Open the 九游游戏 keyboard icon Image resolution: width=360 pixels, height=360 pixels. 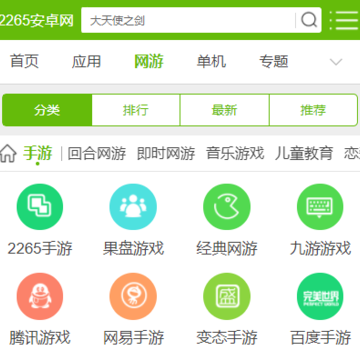[x=320, y=207]
